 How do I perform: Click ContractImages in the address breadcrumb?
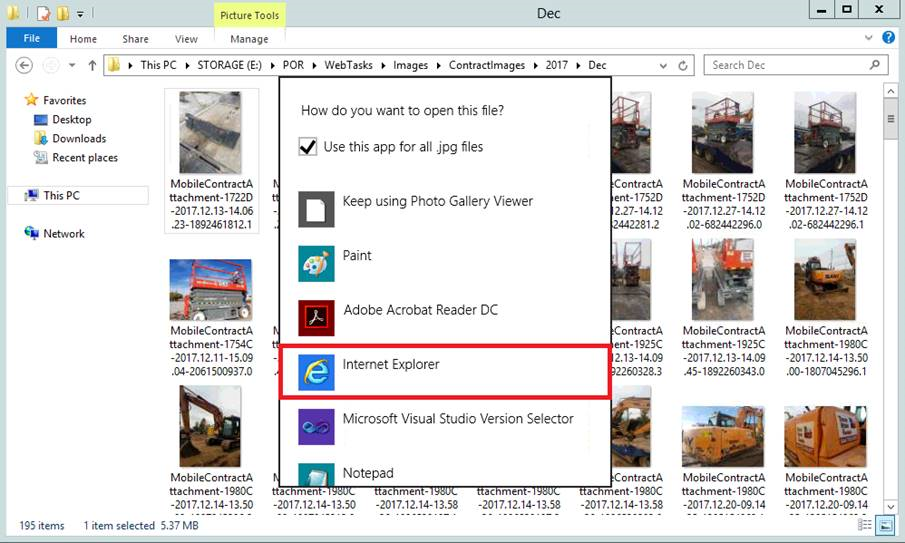pos(487,66)
